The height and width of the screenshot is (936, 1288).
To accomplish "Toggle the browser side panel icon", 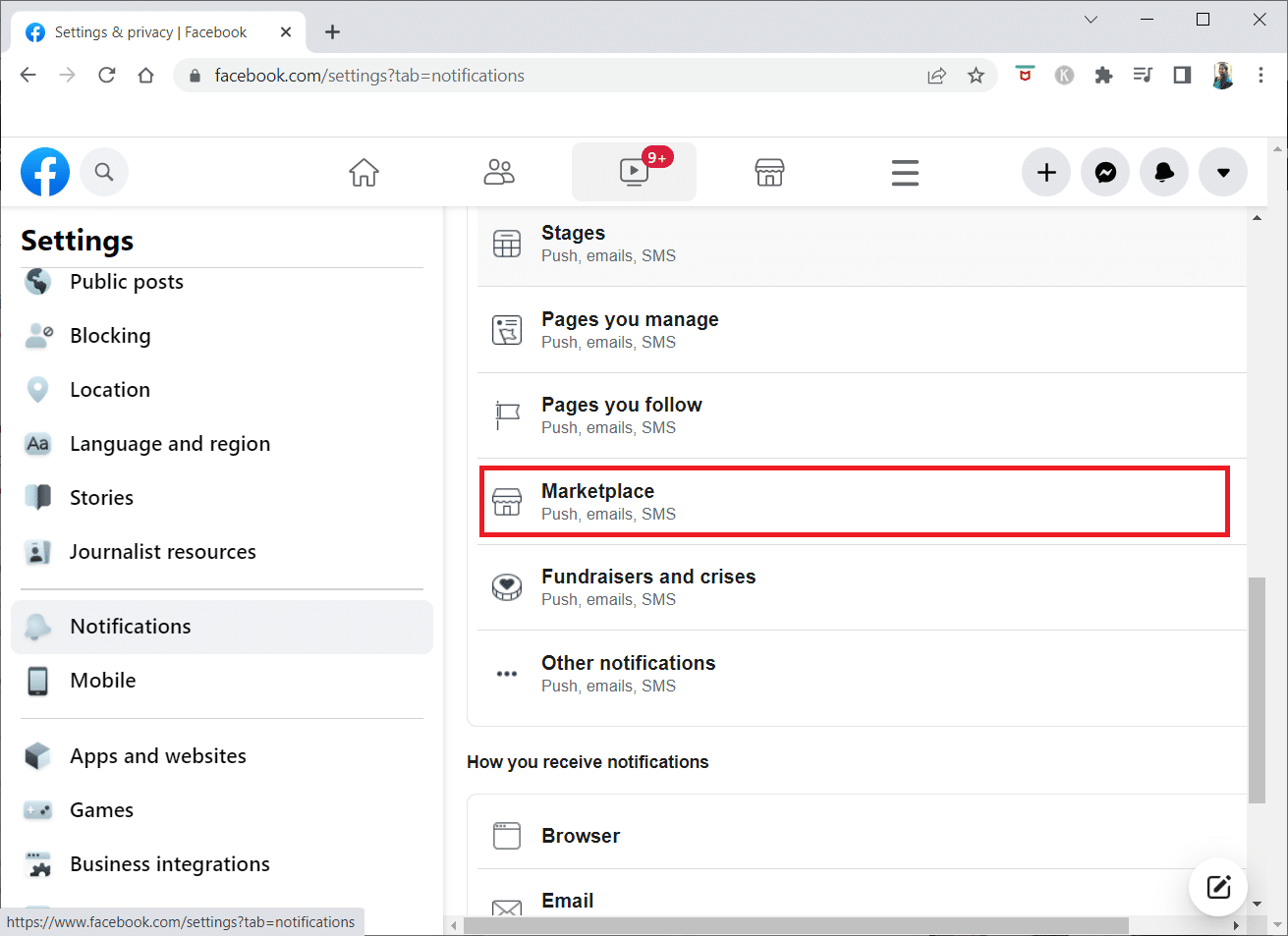I will click(x=1182, y=76).
